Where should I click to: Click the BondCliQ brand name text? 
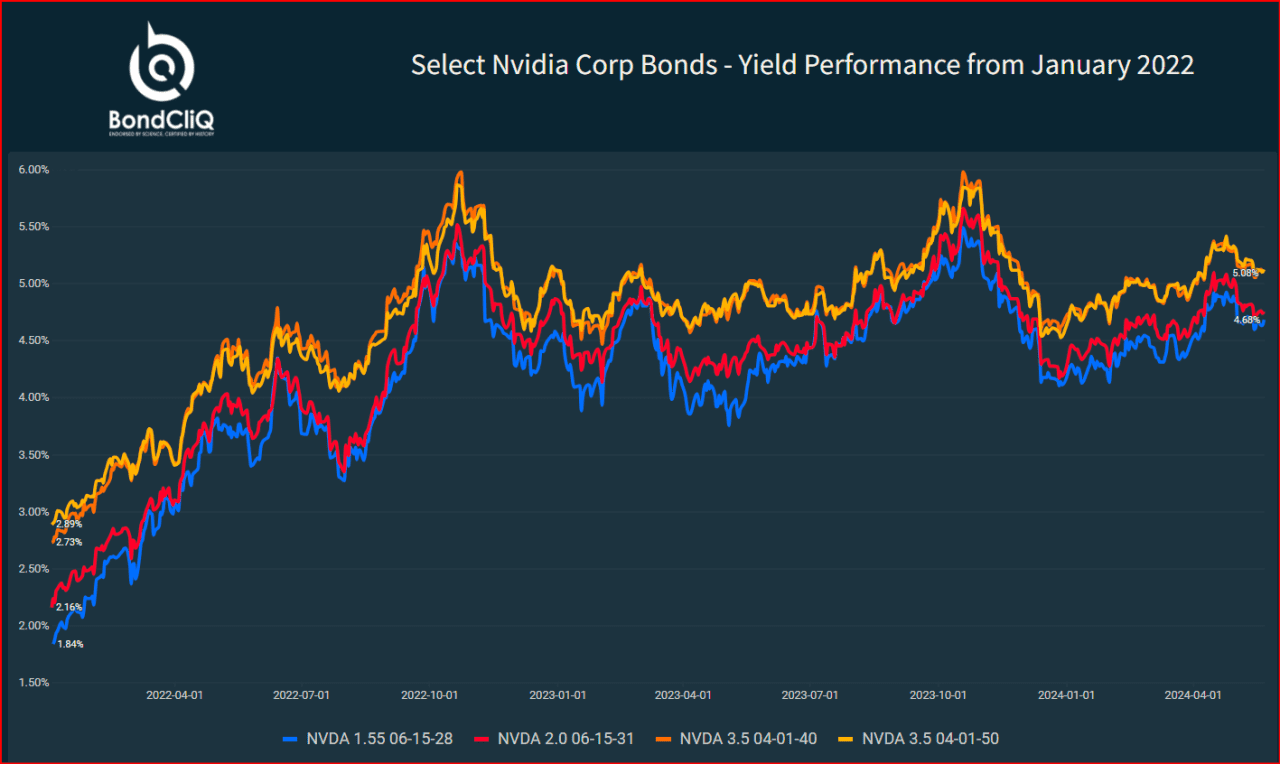(161, 120)
